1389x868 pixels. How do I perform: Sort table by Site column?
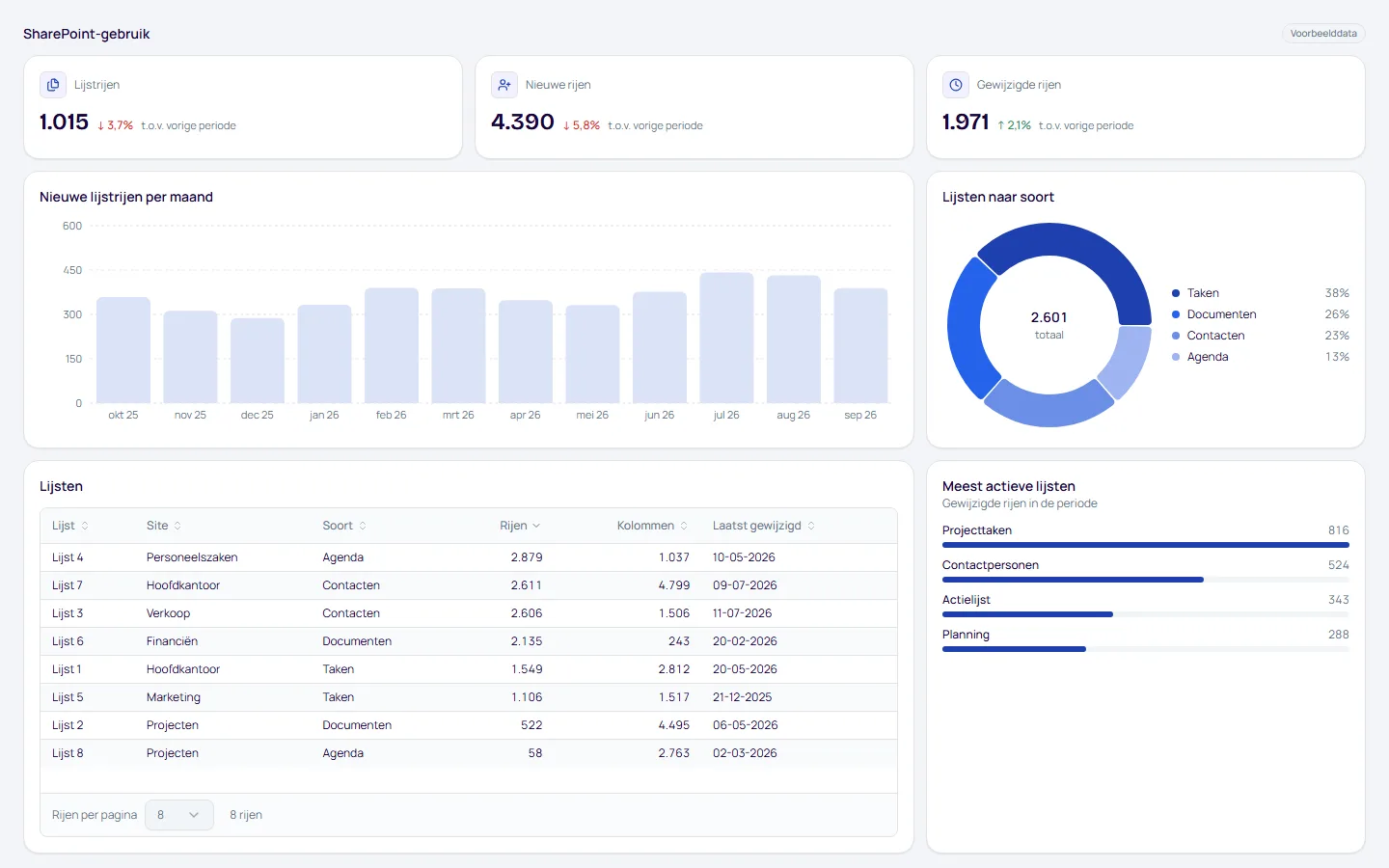point(164,526)
